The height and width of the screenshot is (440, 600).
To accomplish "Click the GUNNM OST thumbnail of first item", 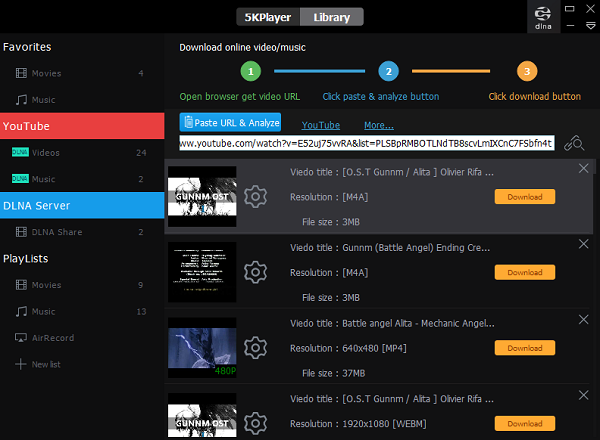I will [202, 196].
